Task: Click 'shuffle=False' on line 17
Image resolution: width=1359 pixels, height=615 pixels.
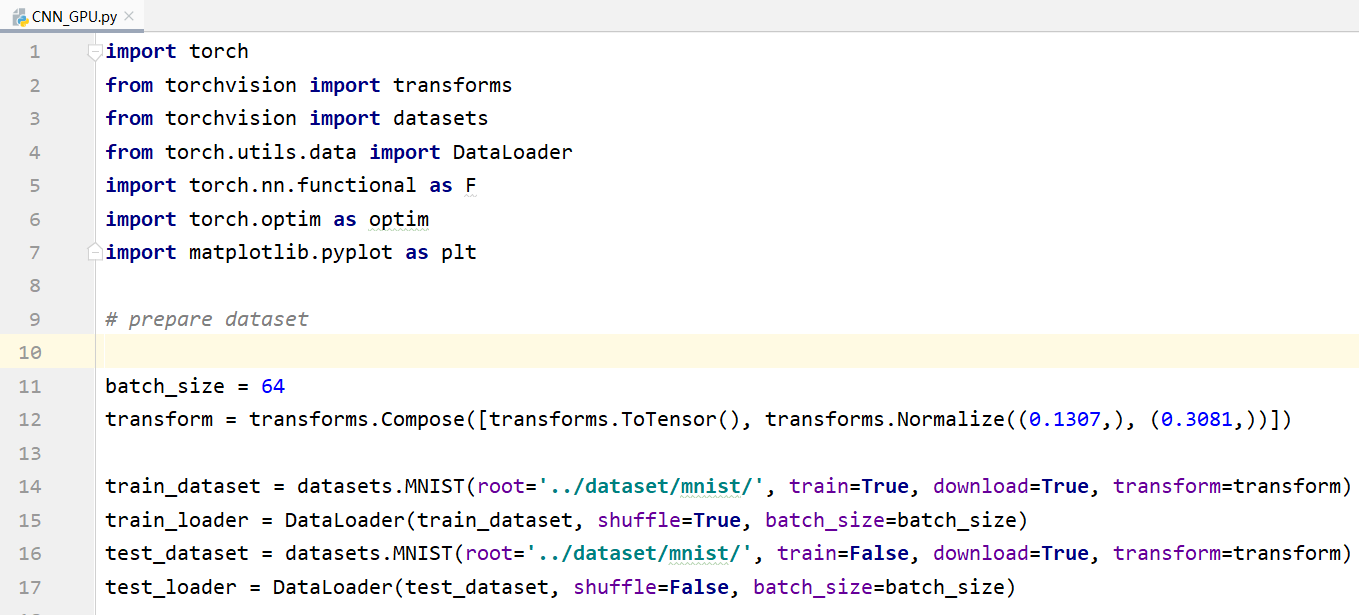Action: (x=651, y=586)
